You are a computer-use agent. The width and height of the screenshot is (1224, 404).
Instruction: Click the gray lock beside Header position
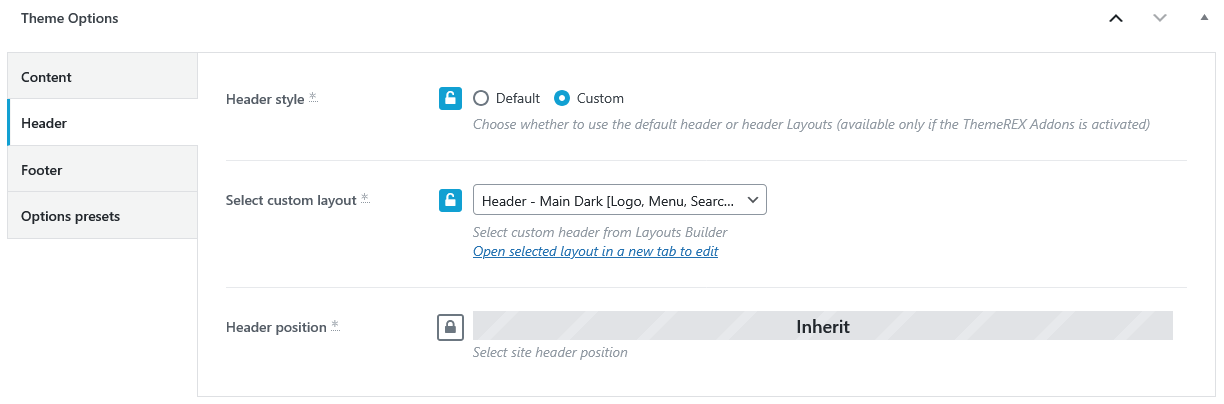pyautogui.click(x=450, y=327)
